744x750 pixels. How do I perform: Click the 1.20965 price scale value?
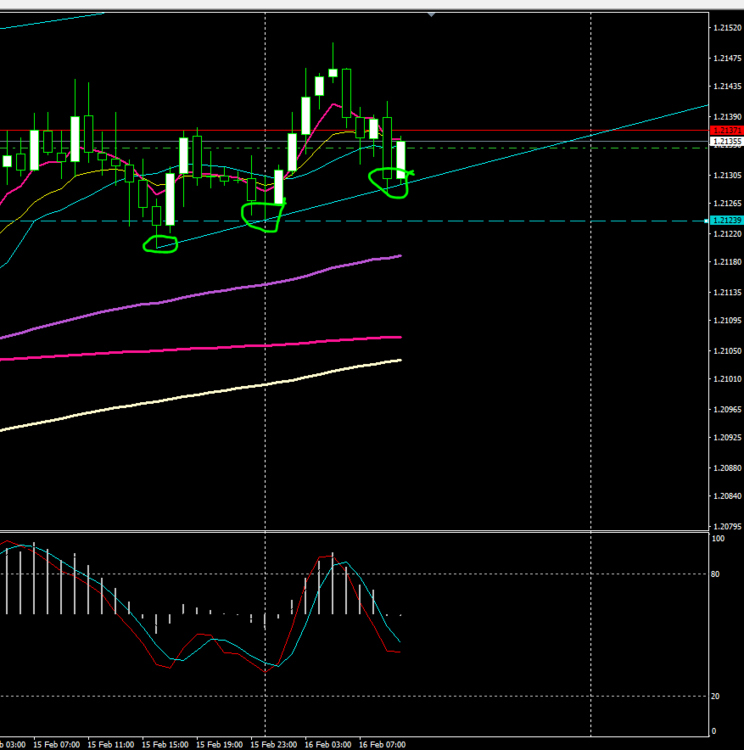tap(727, 410)
